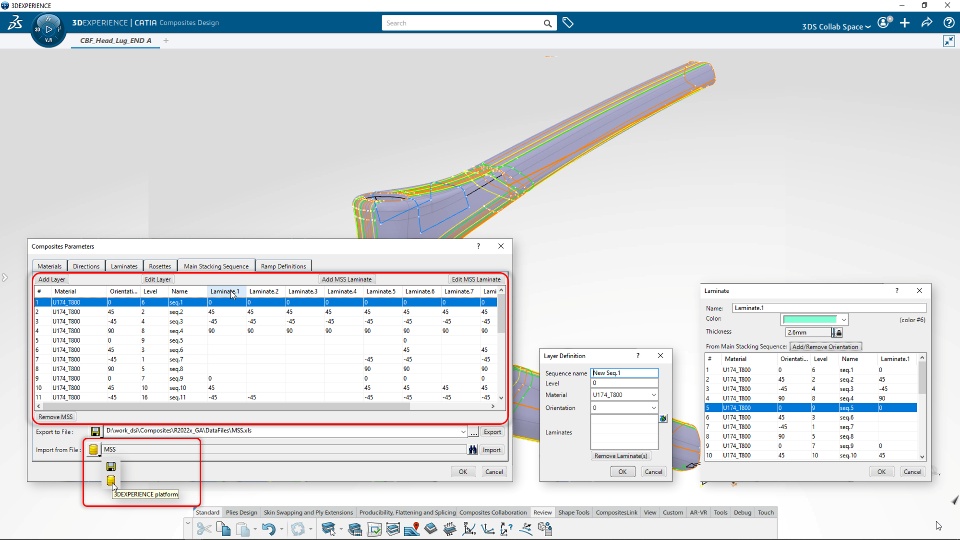Click the axis system icon with question mark
Viewport: 960px width, 540px height.
pyautogui.click(x=506, y=528)
